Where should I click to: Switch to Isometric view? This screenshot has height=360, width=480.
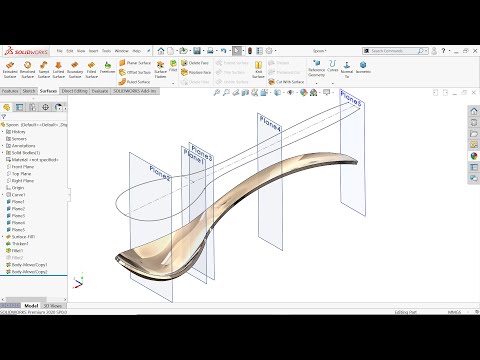(x=363, y=67)
